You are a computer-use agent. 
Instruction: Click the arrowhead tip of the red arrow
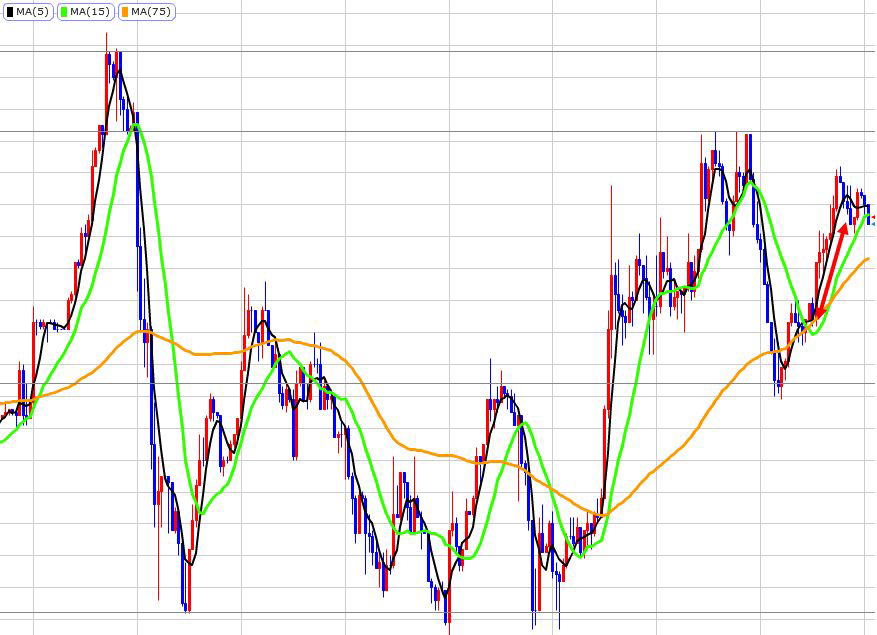(x=845, y=225)
